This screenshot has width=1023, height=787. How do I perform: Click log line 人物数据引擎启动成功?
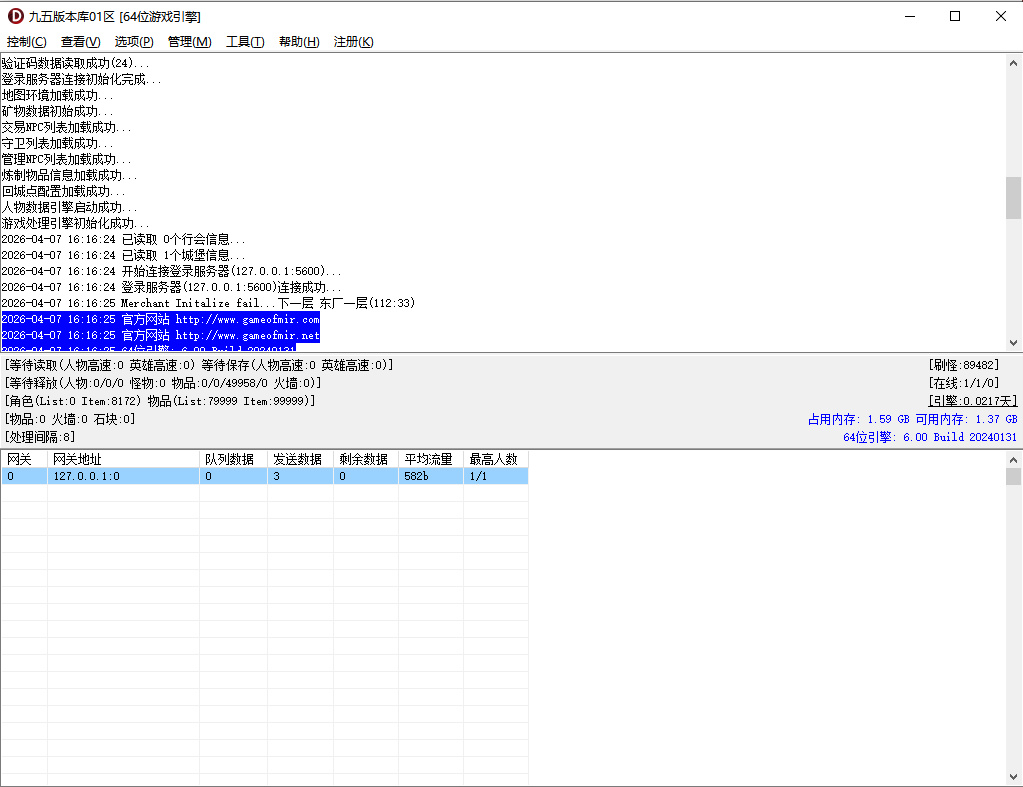coord(69,208)
